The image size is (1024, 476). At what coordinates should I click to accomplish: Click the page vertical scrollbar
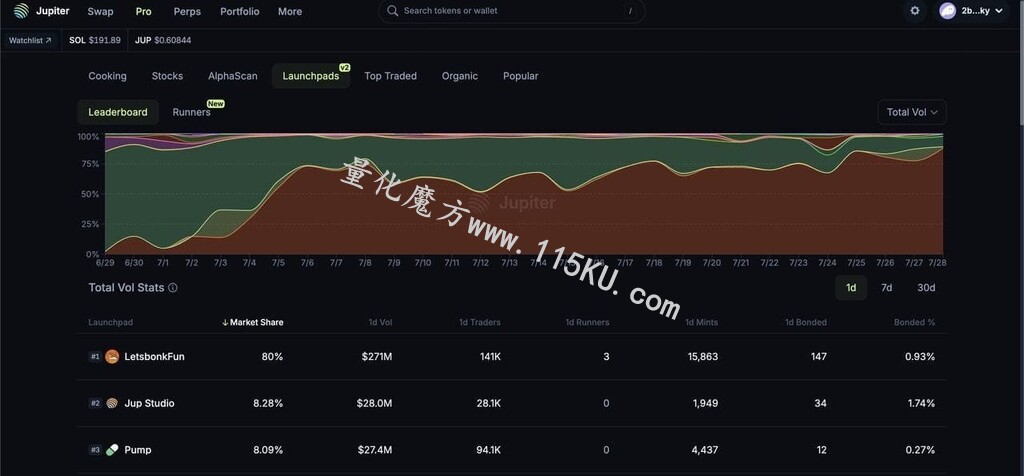(1021, 62)
